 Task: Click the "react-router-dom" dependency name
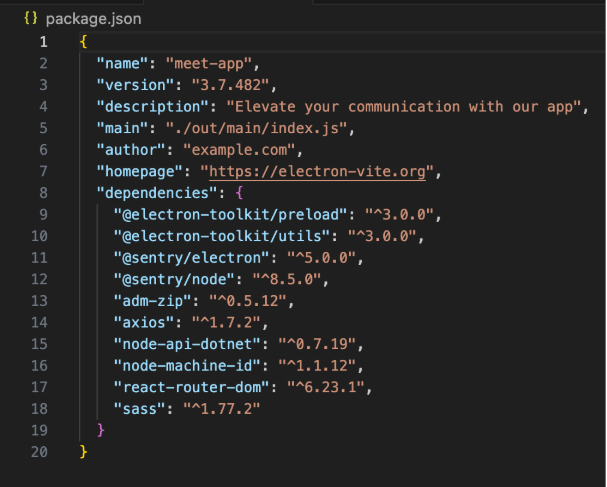click(192, 387)
